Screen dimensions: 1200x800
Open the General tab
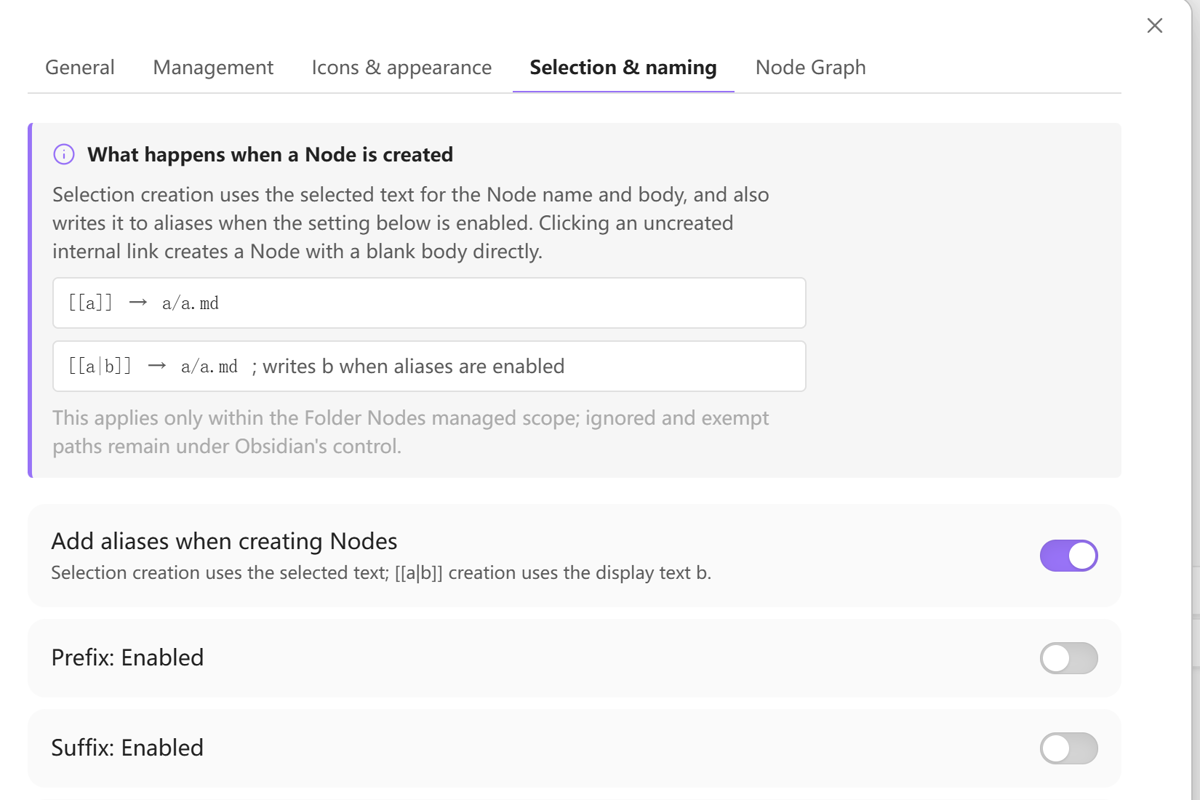pyautogui.click(x=80, y=67)
